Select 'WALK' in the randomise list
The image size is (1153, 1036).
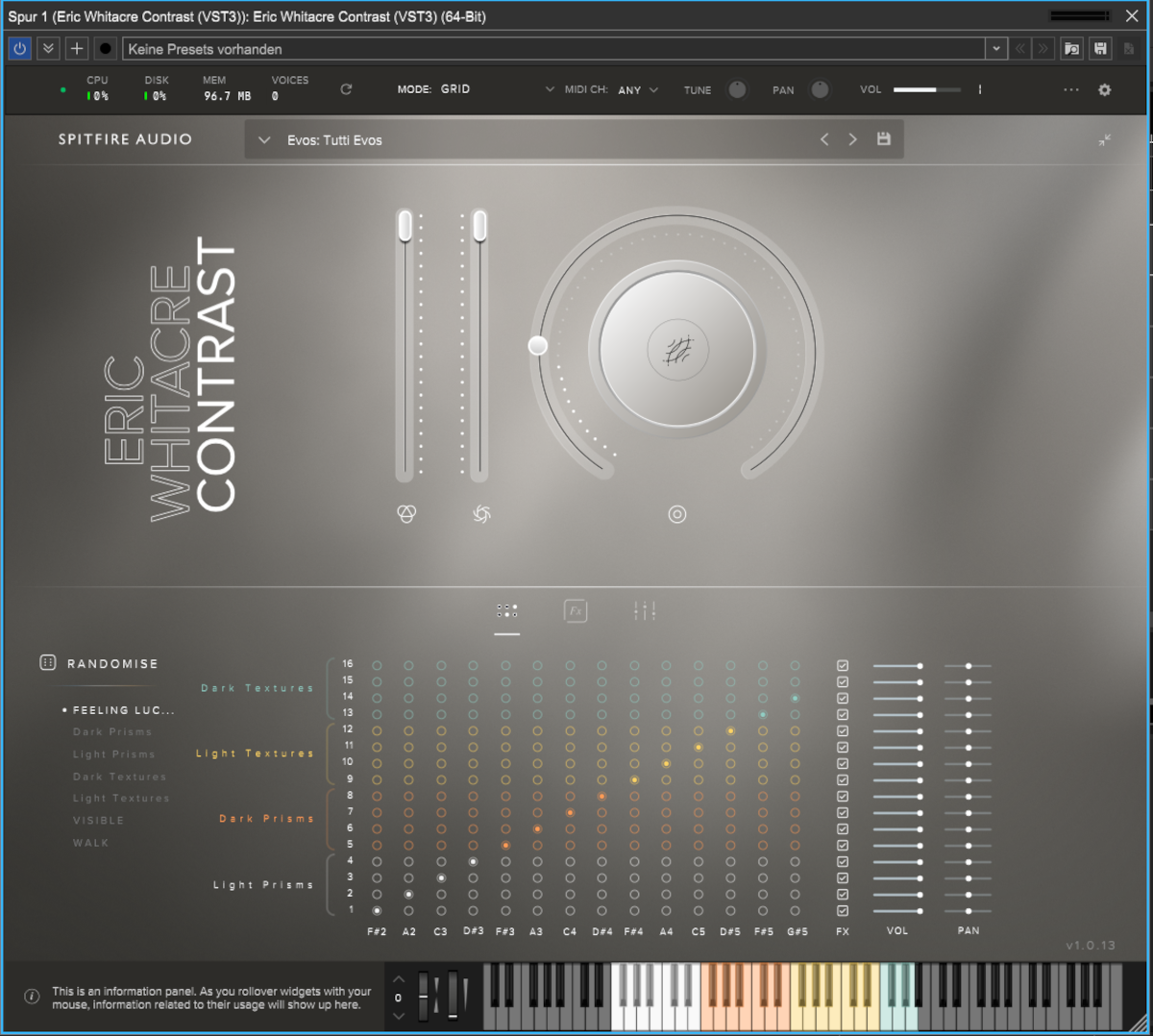[x=90, y=843]
